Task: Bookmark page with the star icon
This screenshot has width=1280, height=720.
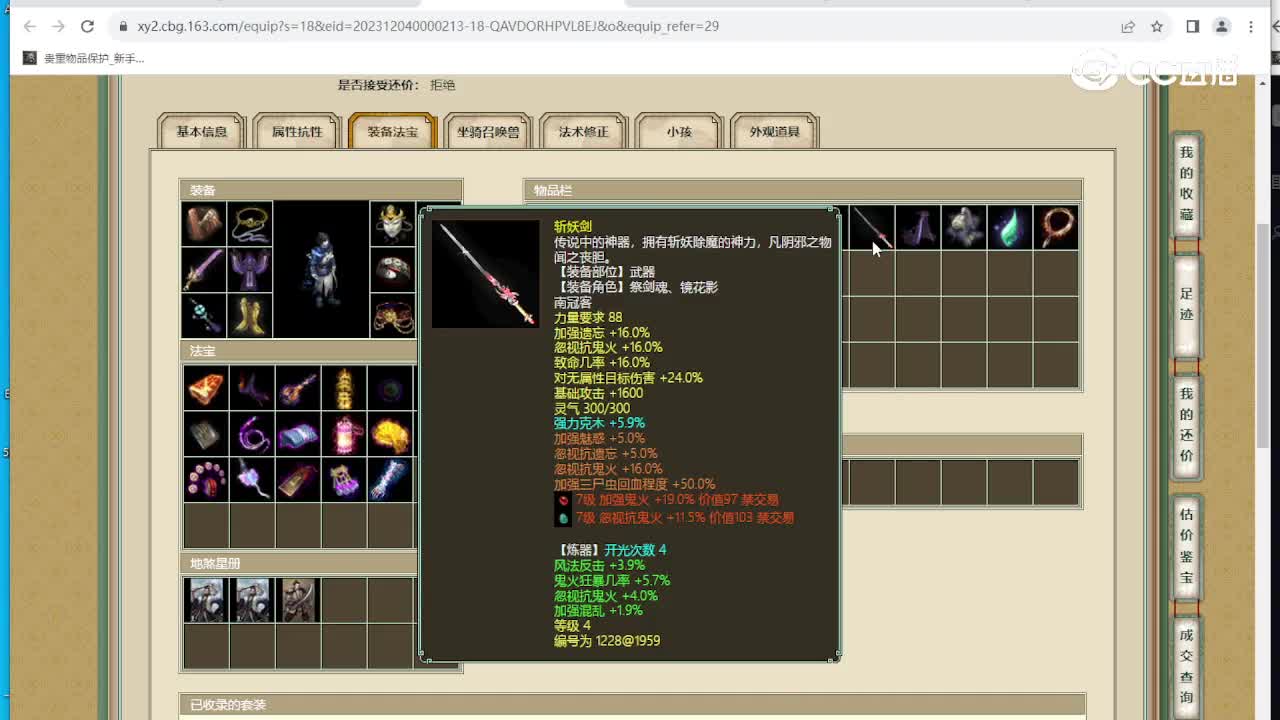Action: pyautogui.click(x=1157, y=27)
